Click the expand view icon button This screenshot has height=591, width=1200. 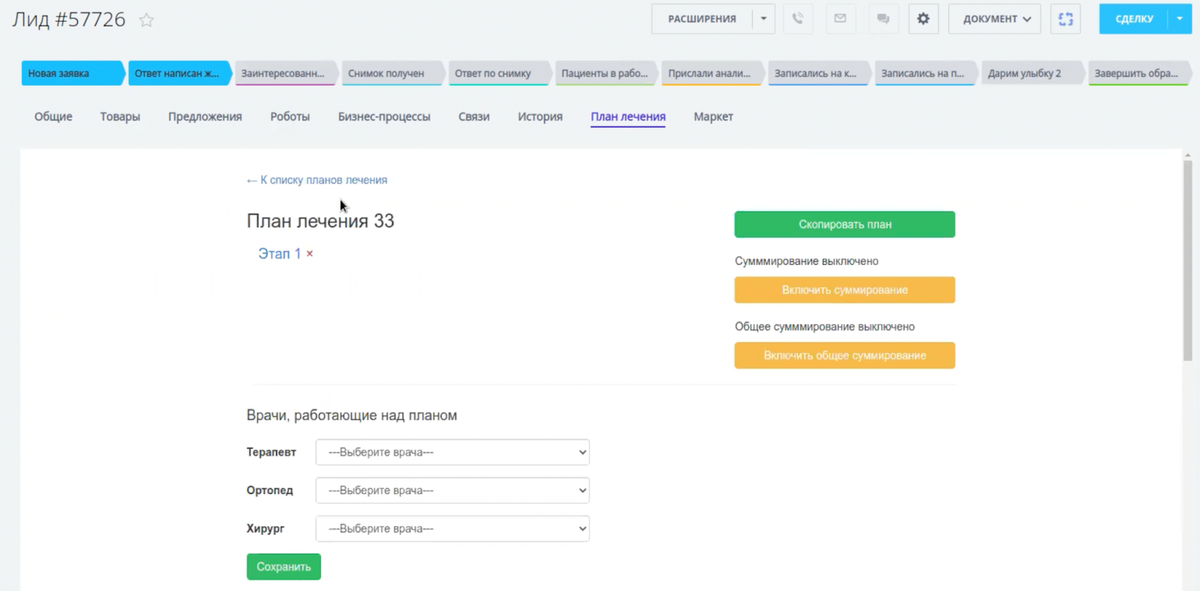pyautogui.click(x=1066, y=19)
